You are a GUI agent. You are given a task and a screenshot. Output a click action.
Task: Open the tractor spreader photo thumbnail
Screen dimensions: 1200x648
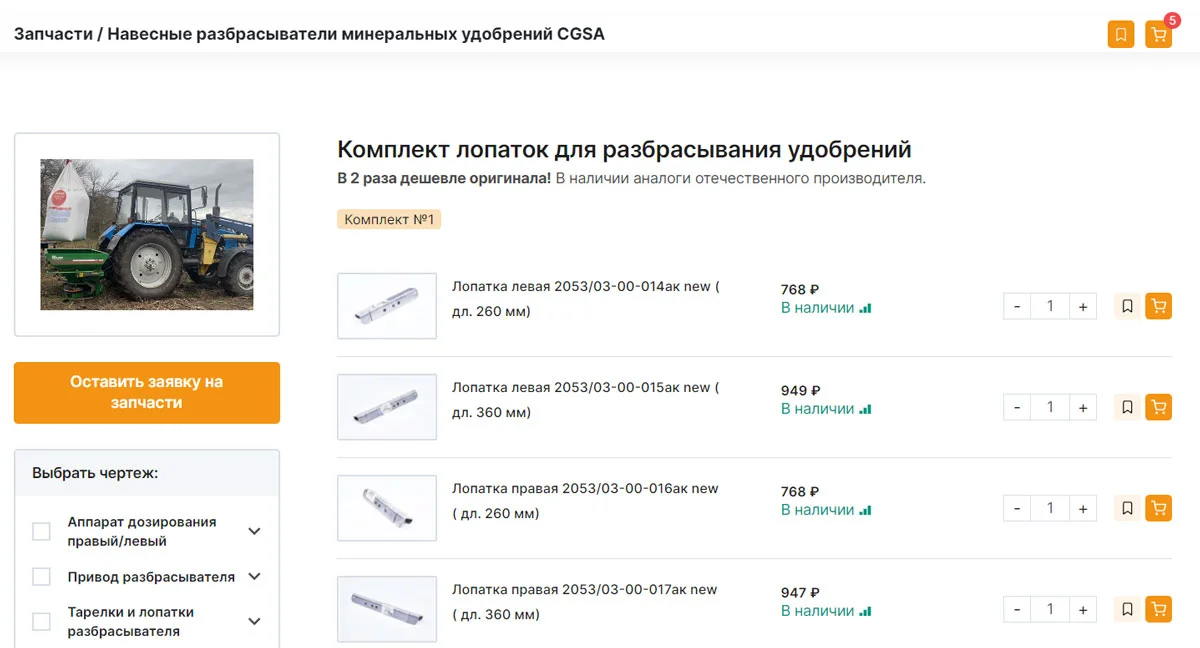tap(147, 234)
